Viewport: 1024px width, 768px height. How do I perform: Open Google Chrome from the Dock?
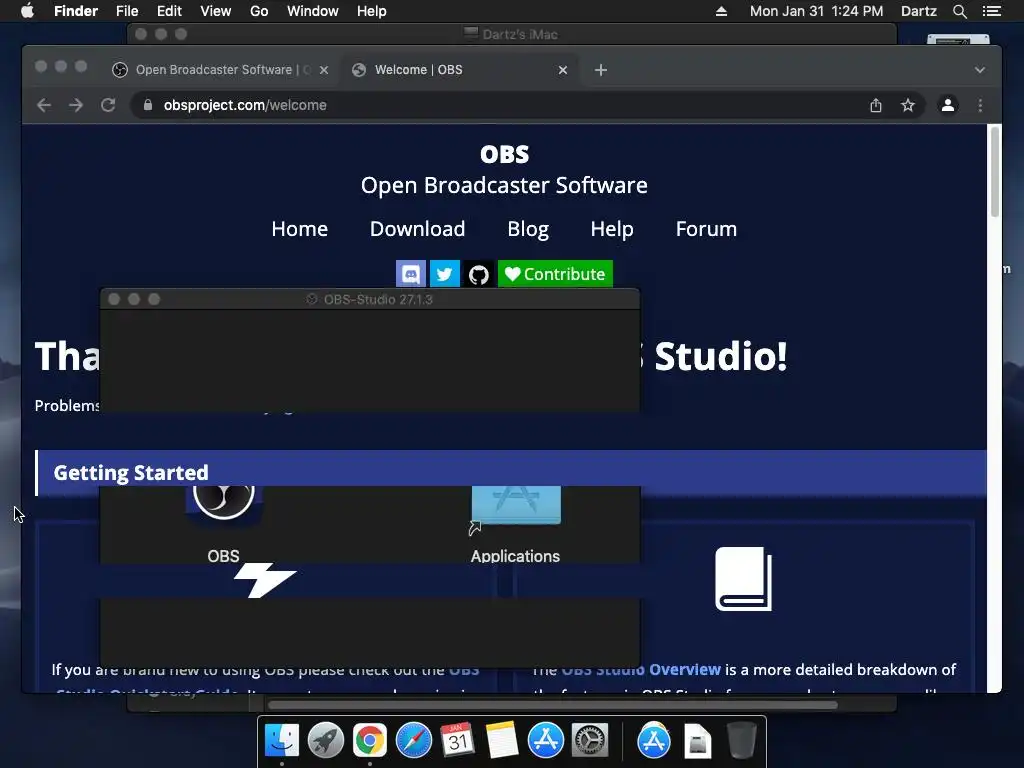370,740
